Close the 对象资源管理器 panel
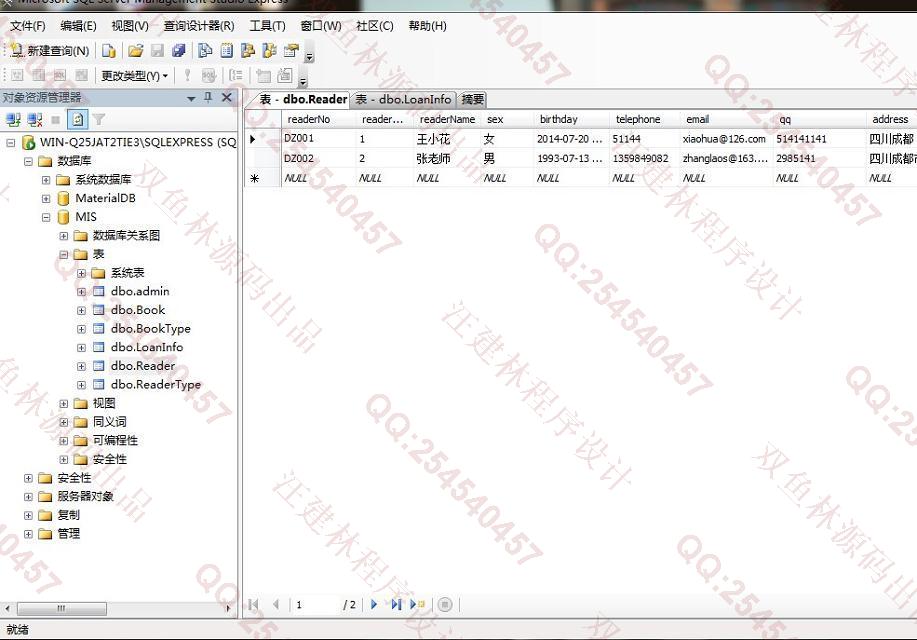 tap(227, 98)
